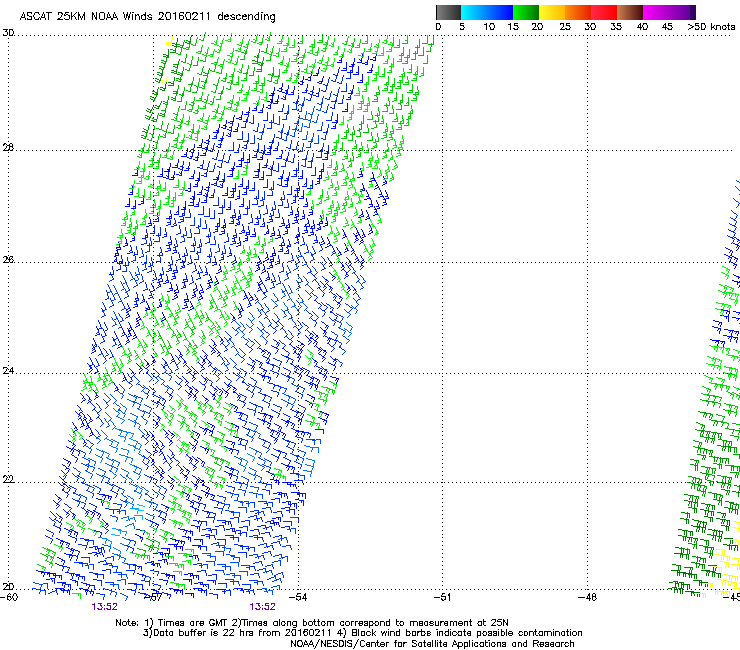Click the longitude axis label '-51'
This screenshot has height=650, width=740.
pyautogui.click(x=442, y=597)
